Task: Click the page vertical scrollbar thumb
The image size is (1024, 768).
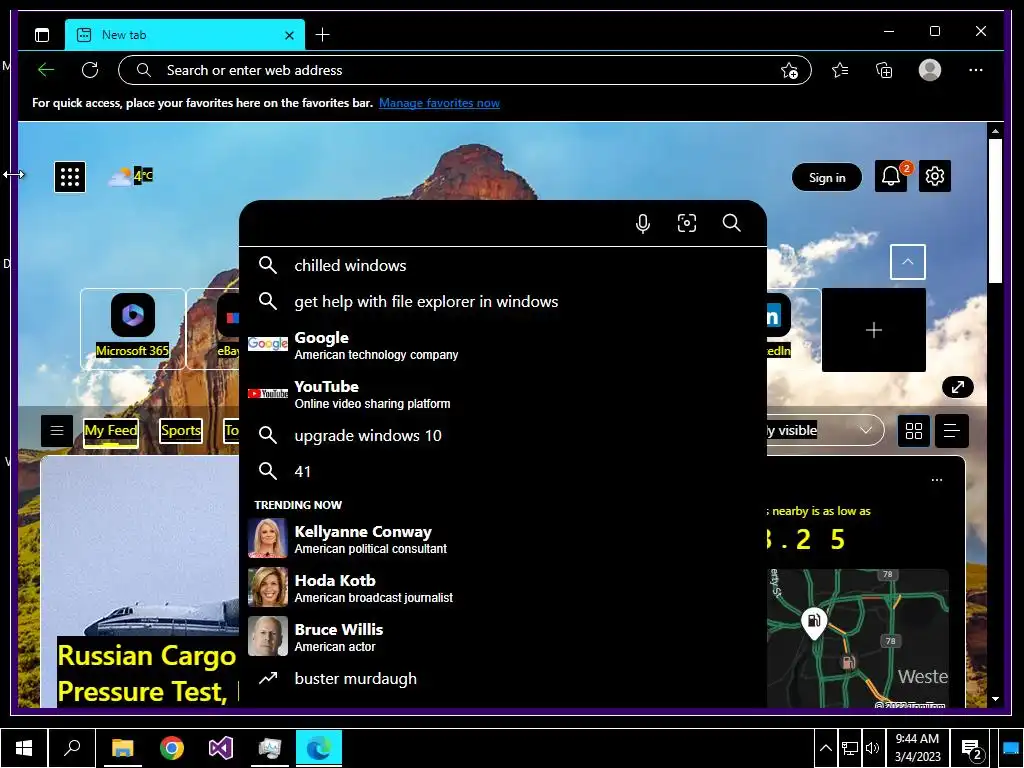Action: (x=995, y=211)
